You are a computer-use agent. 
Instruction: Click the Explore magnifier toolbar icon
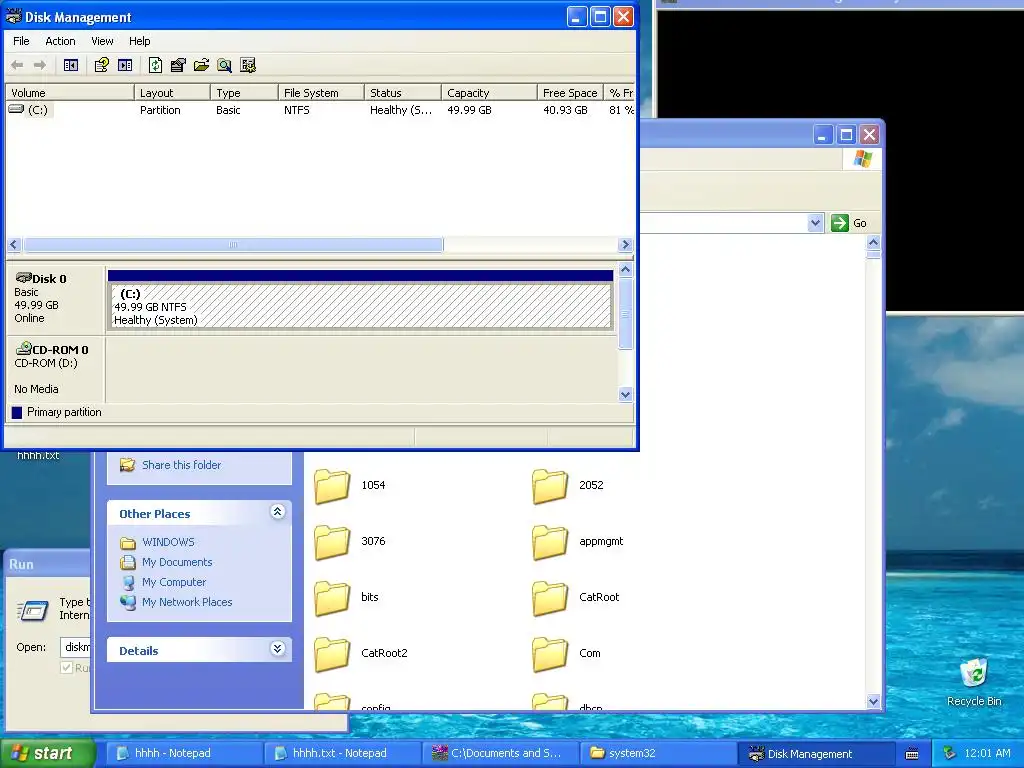coord(224,65)
